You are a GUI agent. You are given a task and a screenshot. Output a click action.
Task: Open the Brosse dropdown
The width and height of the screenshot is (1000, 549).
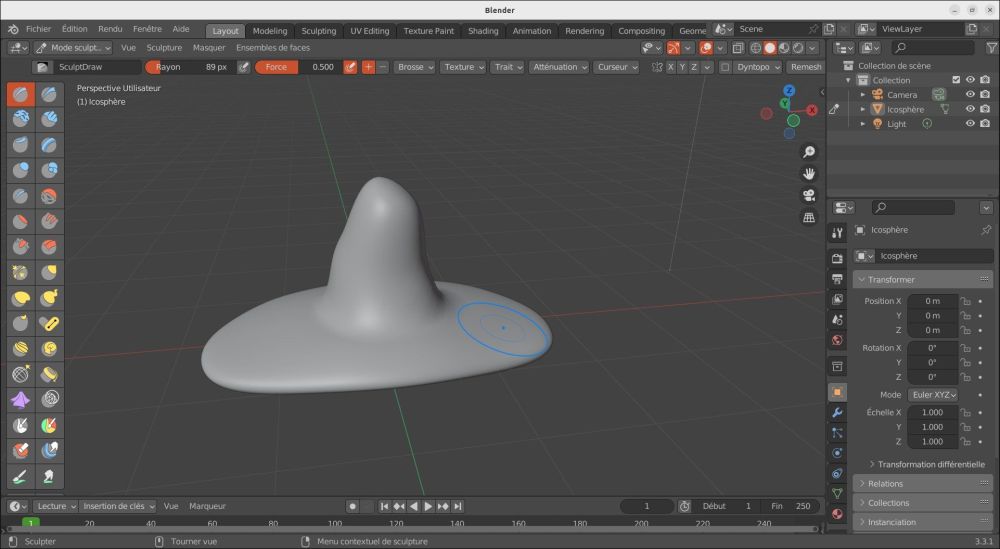click(414, 67)
